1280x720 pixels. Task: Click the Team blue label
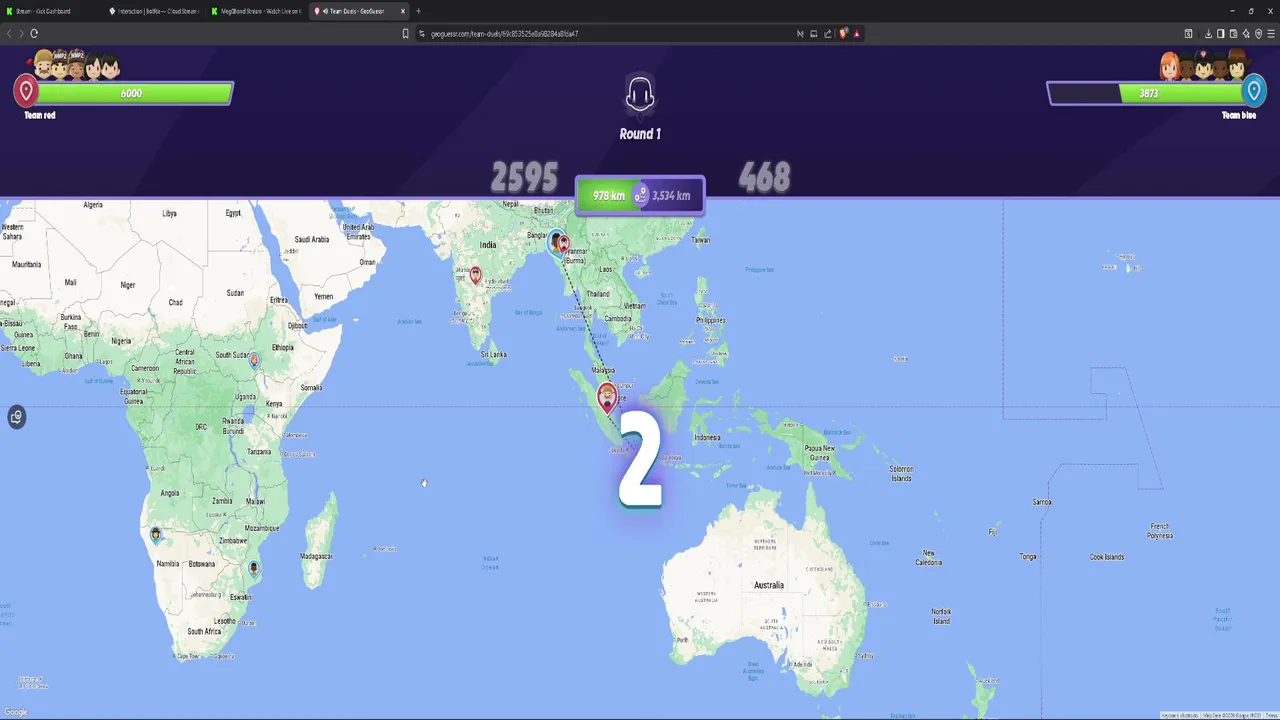point(1239,115)
